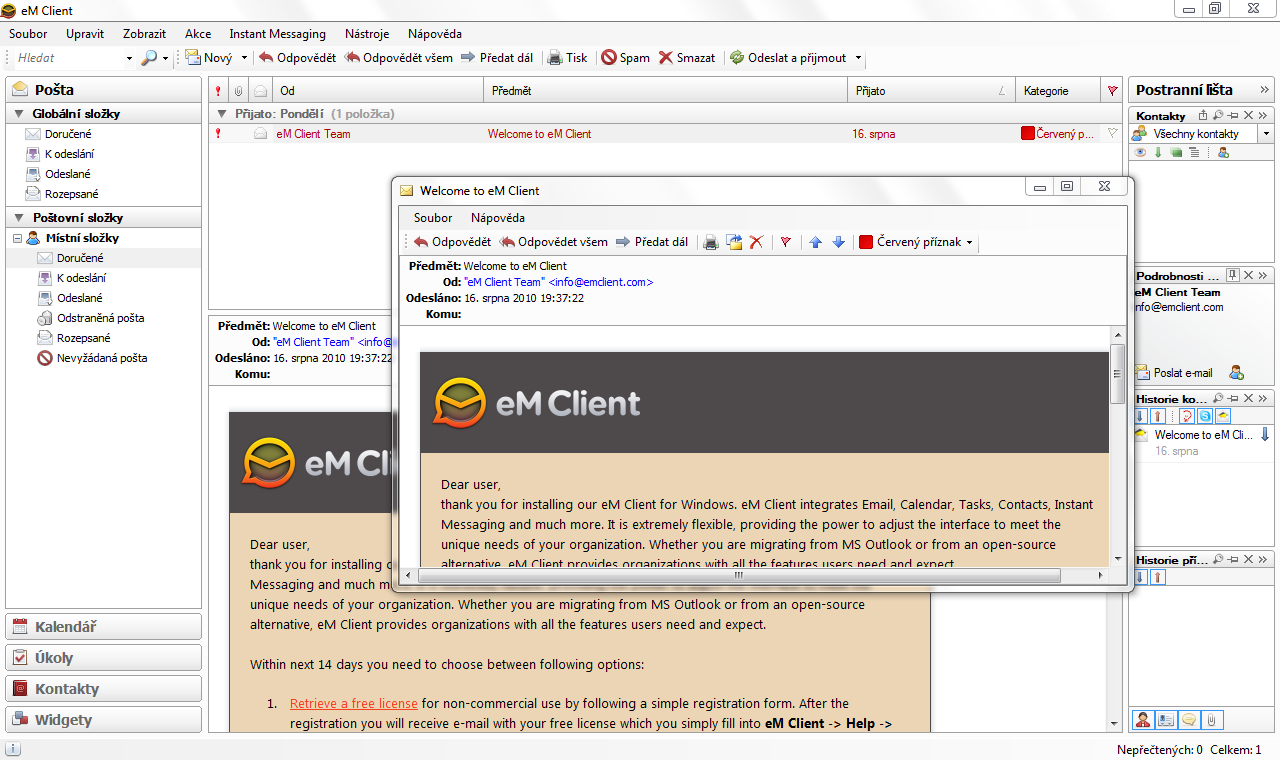Open the Všechny kontakty dropdown

pyautogui.click(x=1265, y=134)
